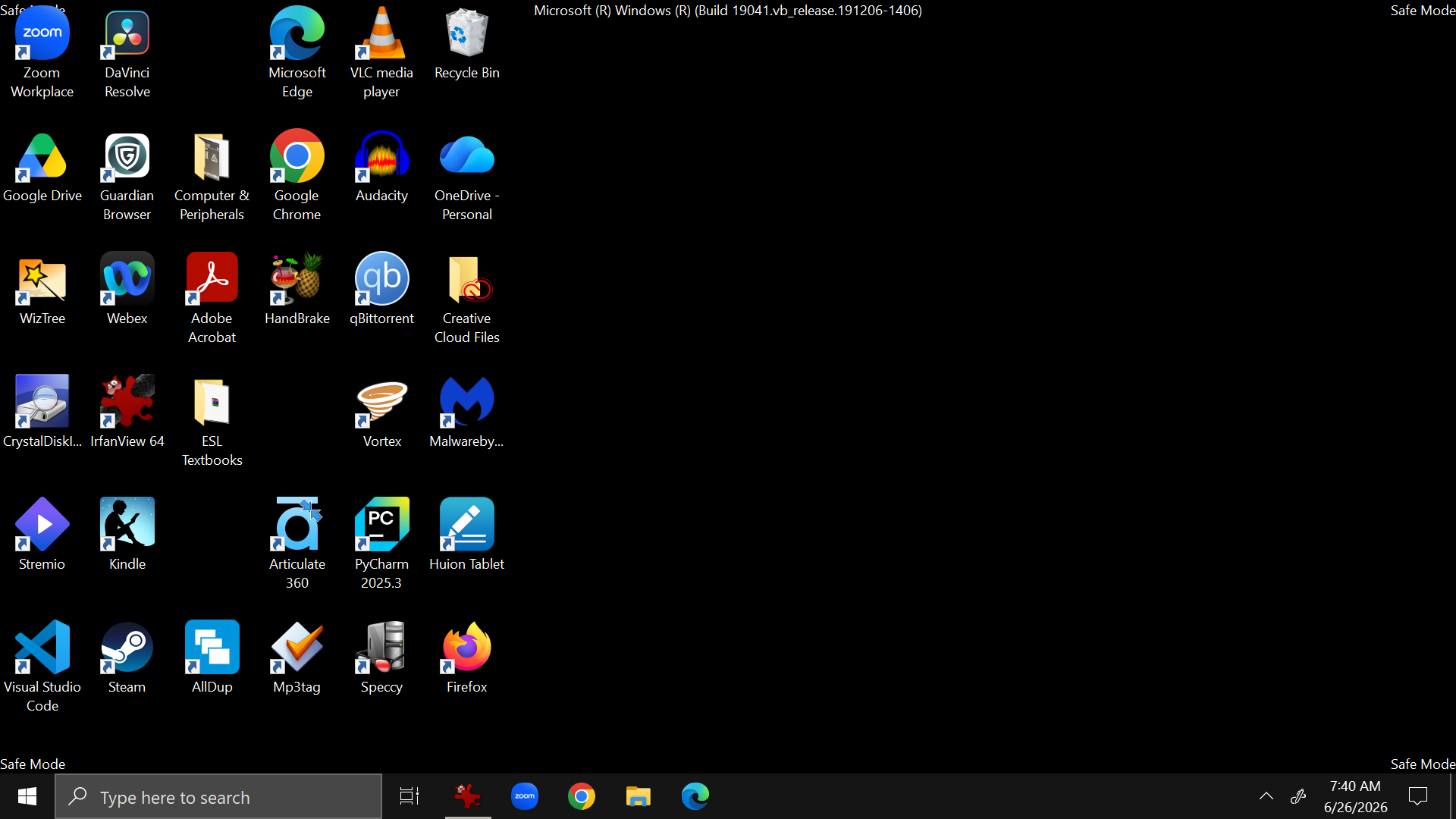Show hidden system tray icons
Image resolution: width=1456 pixels, height=819 pixels.
1266,796
